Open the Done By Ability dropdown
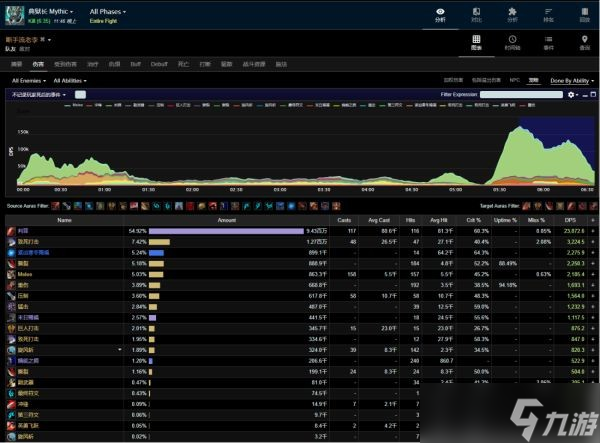This screenshot has height=443, width=600. coord(570,80)
